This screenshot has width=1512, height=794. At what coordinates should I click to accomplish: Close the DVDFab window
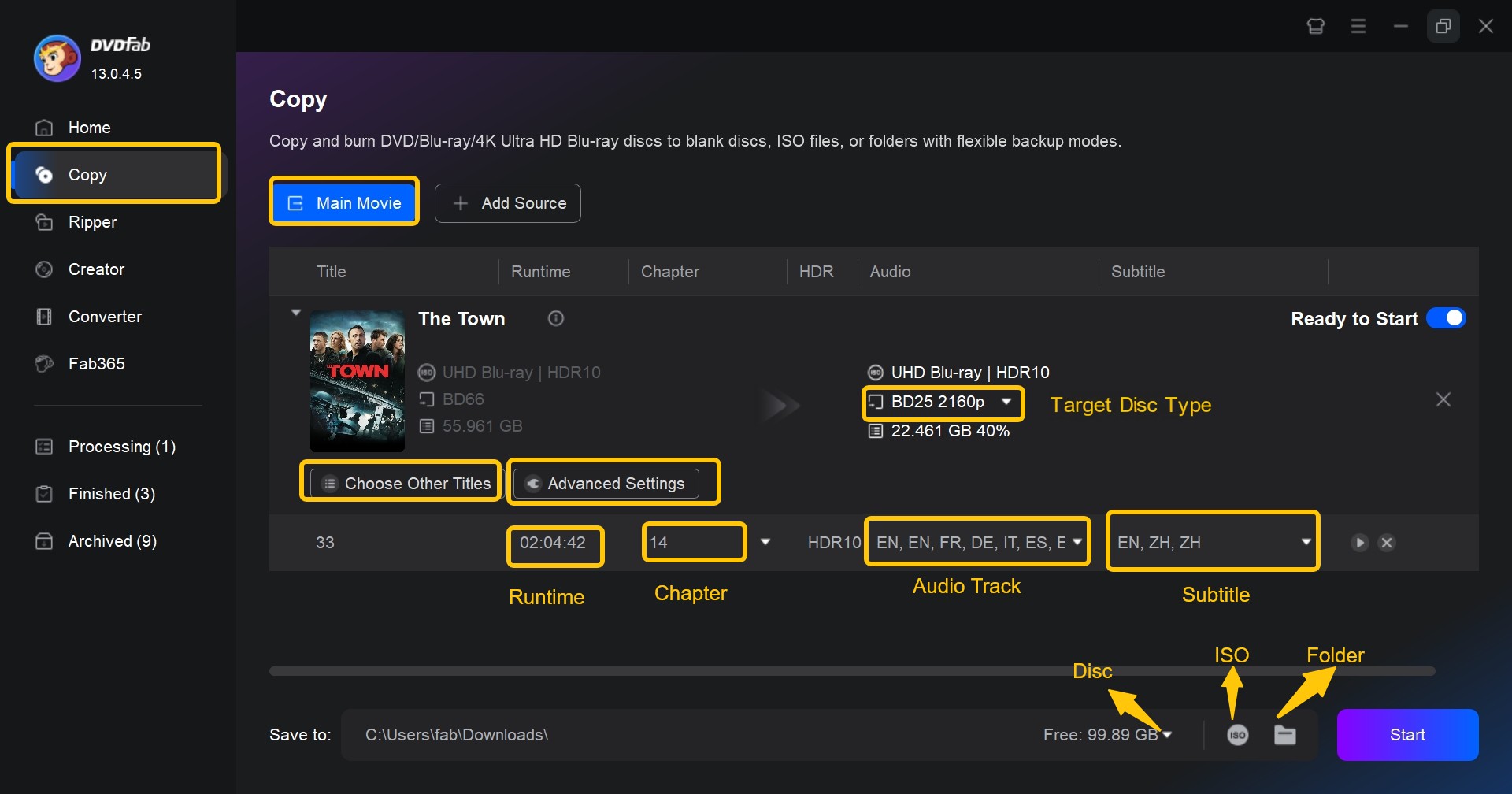pos(1486,26)
